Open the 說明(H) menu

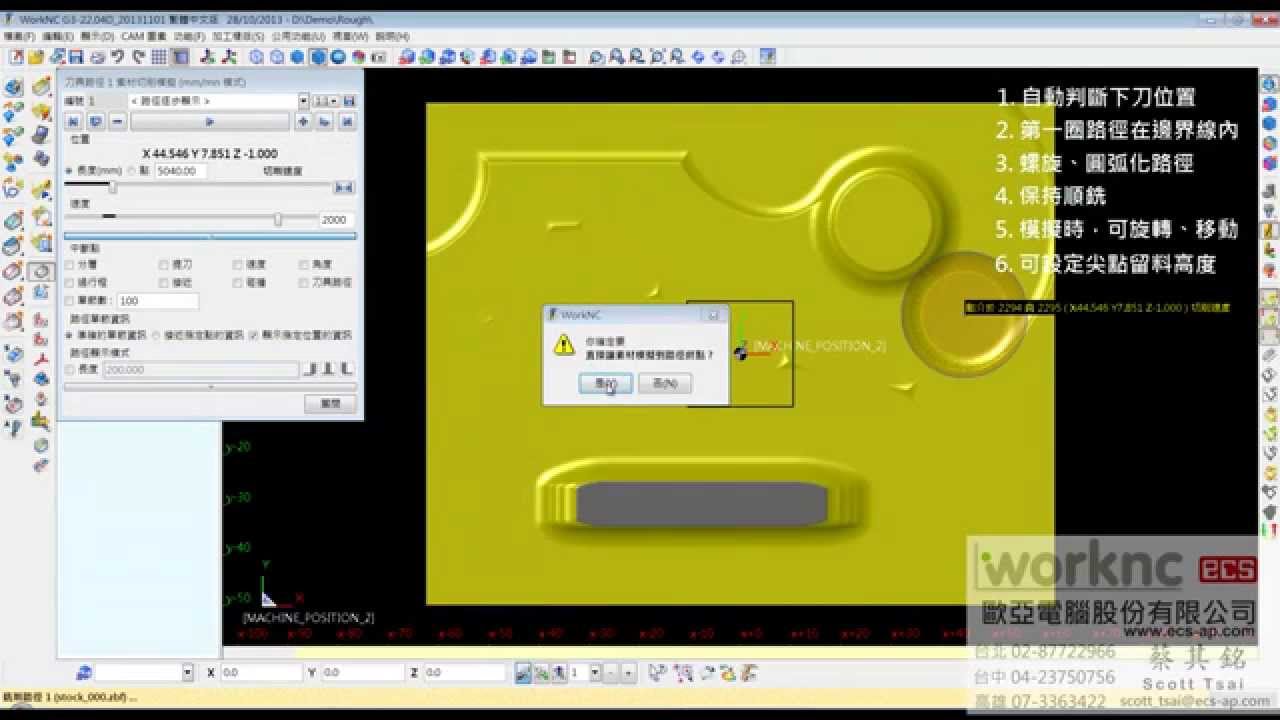pyautogui.click(x=392, y=37)
